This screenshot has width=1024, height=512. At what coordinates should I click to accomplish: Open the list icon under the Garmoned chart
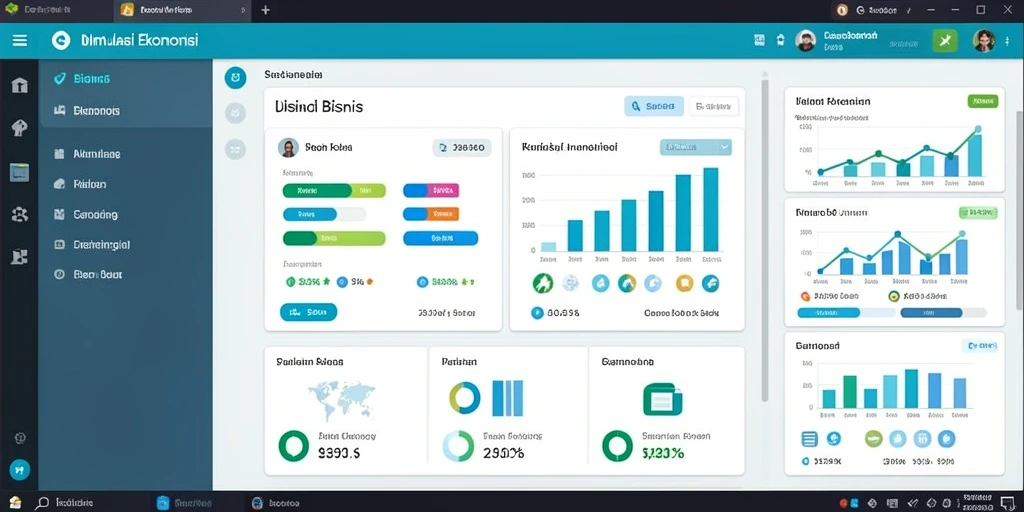click(x=809, y=439)
